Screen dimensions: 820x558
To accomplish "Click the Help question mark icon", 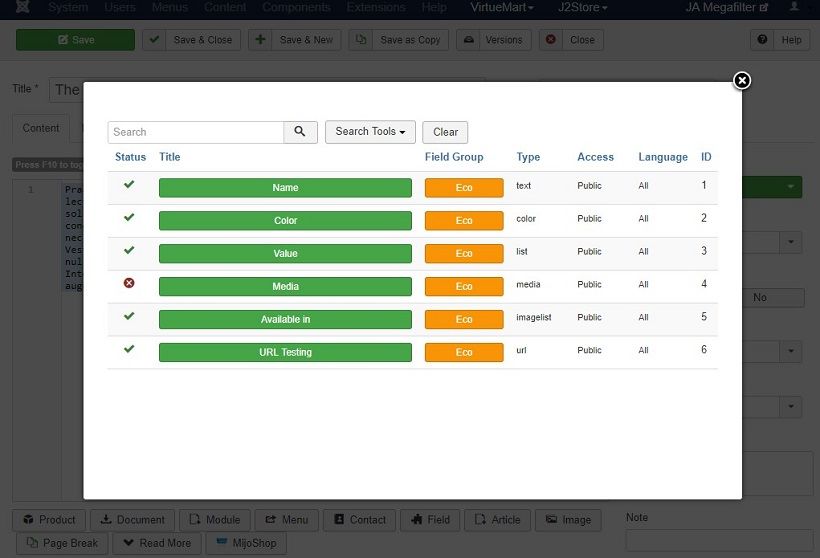I will tap(762, 40).
